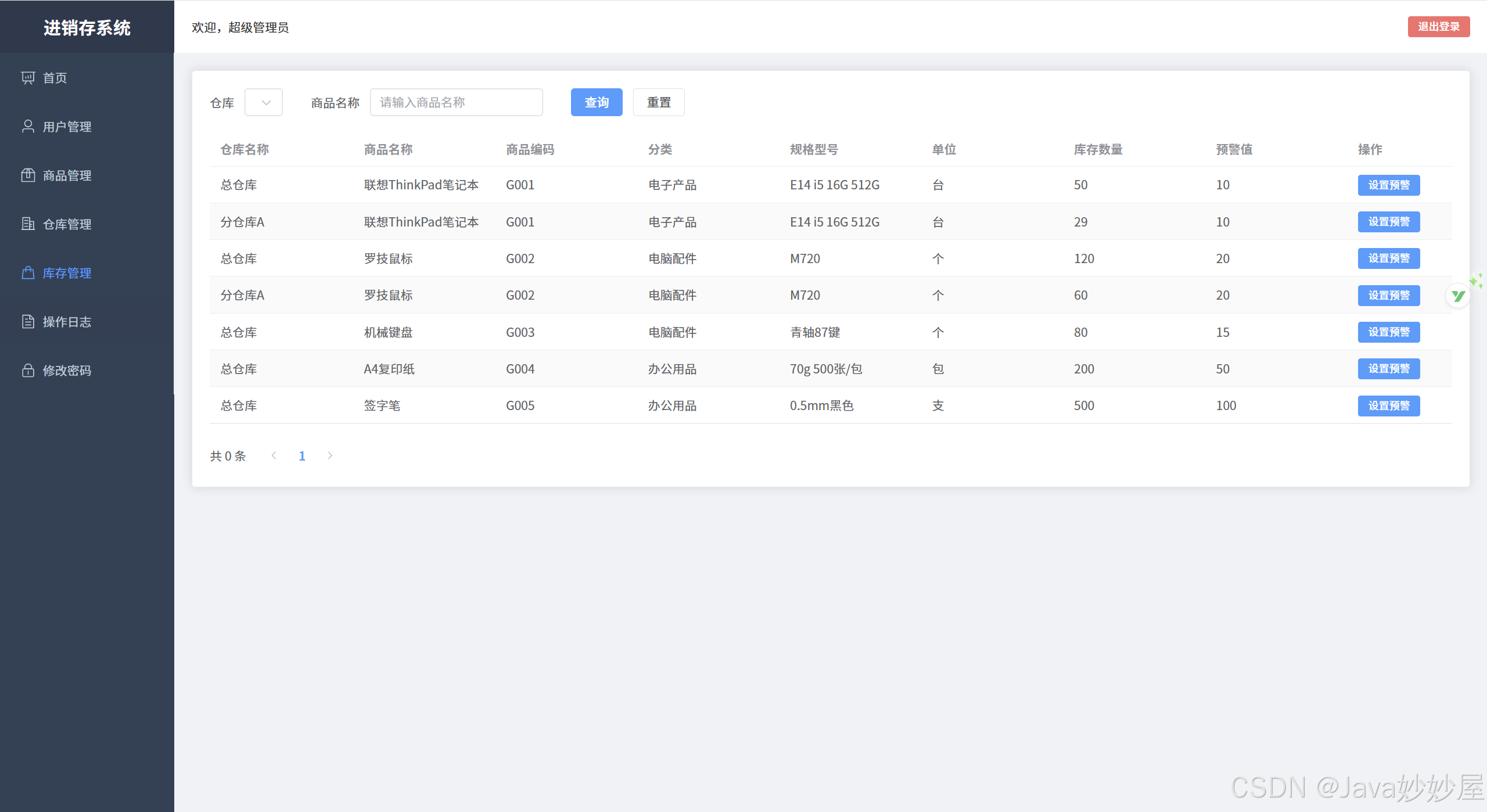Click the operation log document icon

[28, 322]
